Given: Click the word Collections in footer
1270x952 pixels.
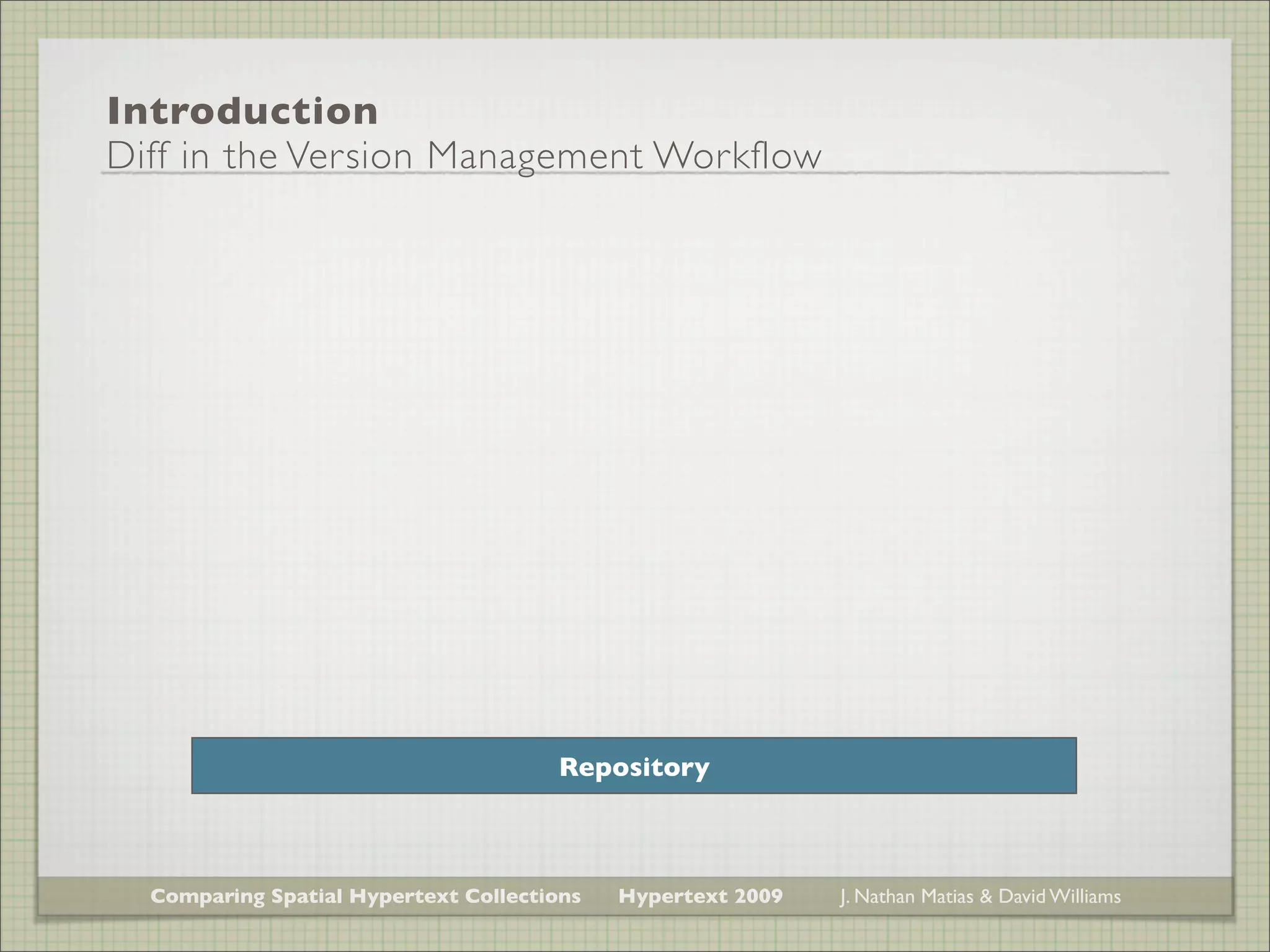Looking at the screenshot, I should [x=523, y=896].
